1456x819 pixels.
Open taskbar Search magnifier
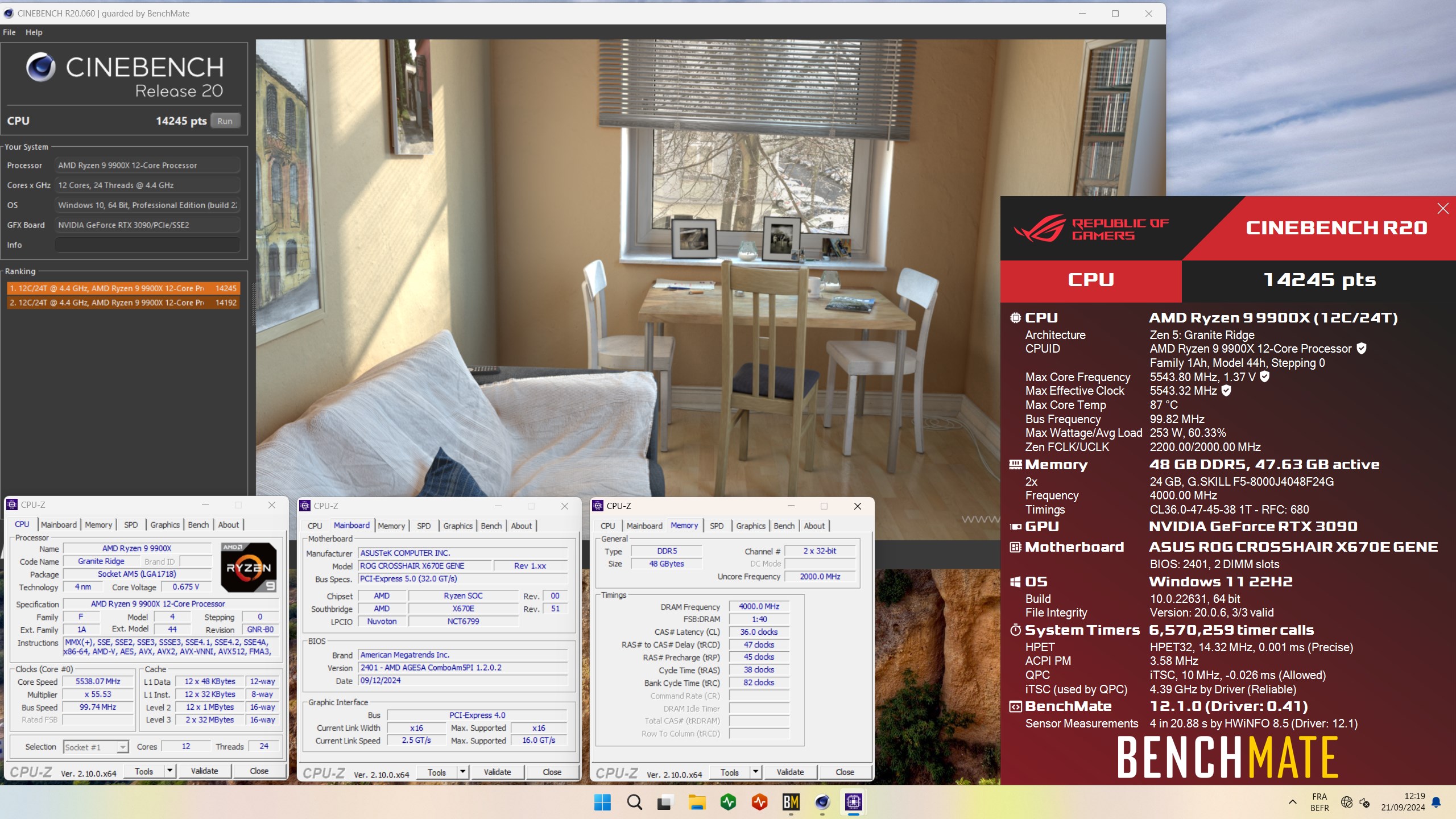pos(634,802)
